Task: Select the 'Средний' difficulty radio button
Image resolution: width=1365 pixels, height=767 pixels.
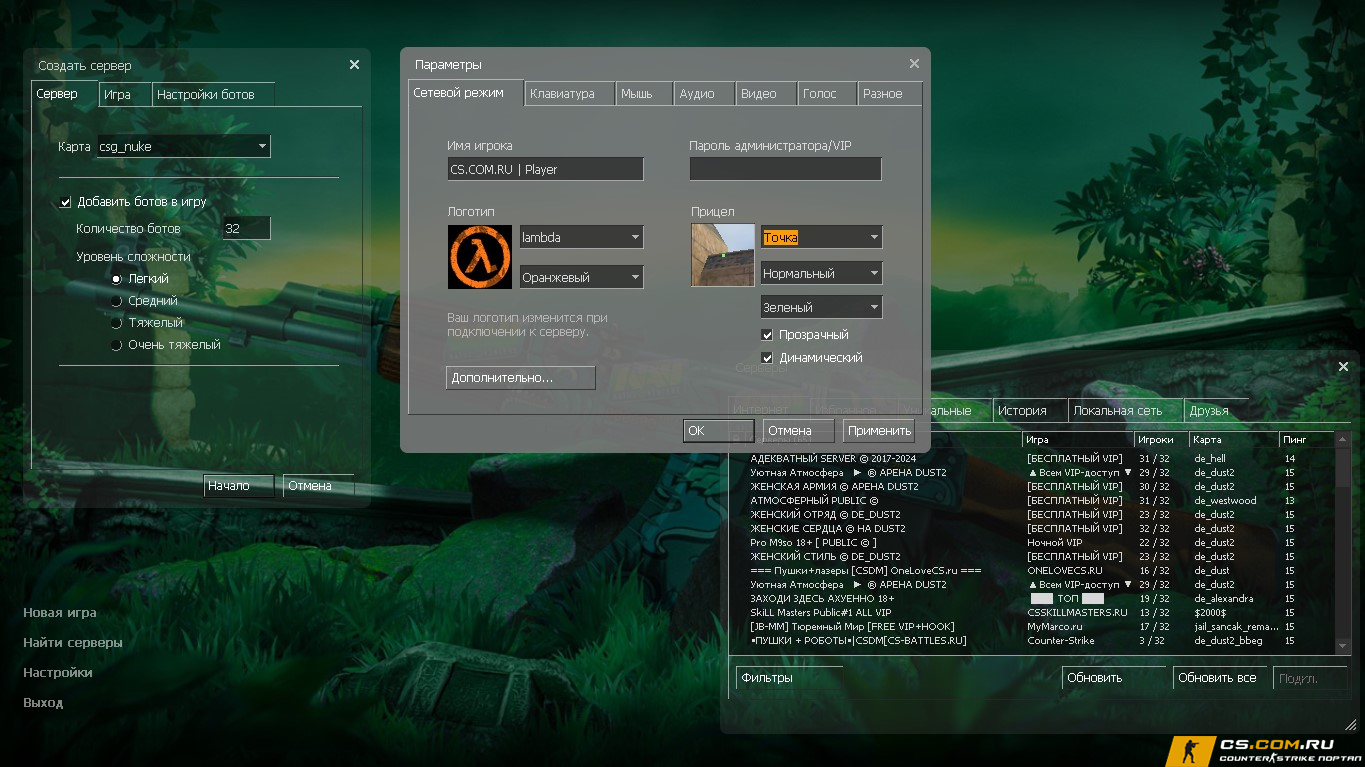Action: [117, 301]
